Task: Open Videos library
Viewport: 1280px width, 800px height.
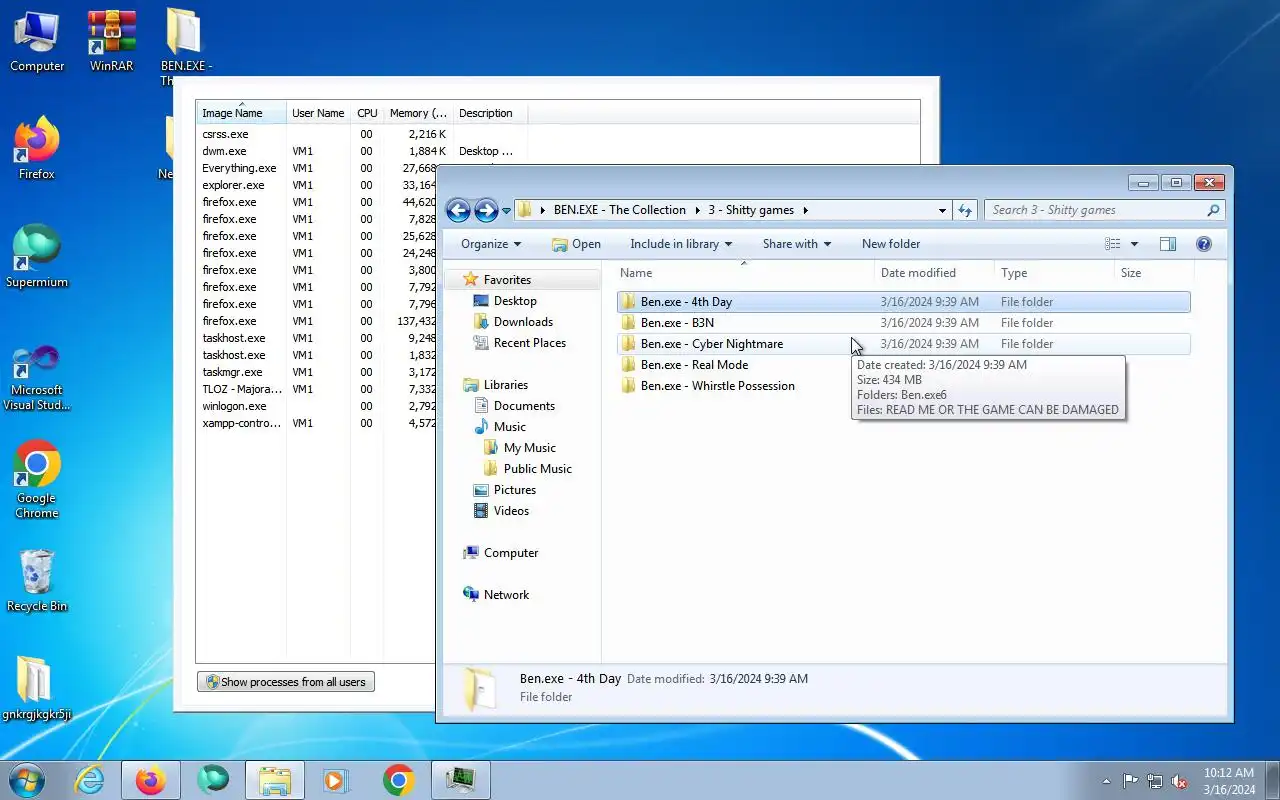Action: pos(511,511)
